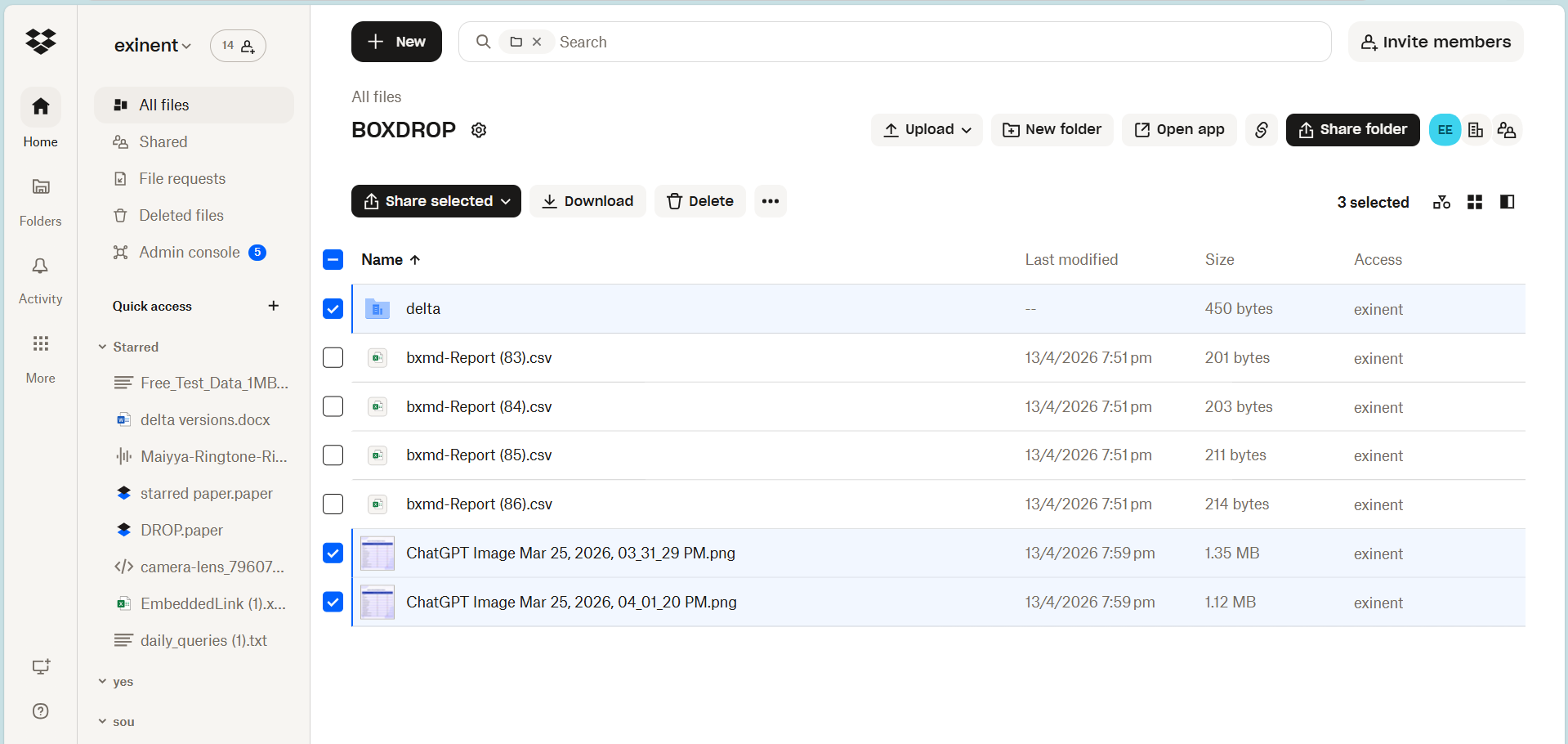Open the sort and organize icon
This screenshot has height=744, width=1568.
(x=1441, y=201)
